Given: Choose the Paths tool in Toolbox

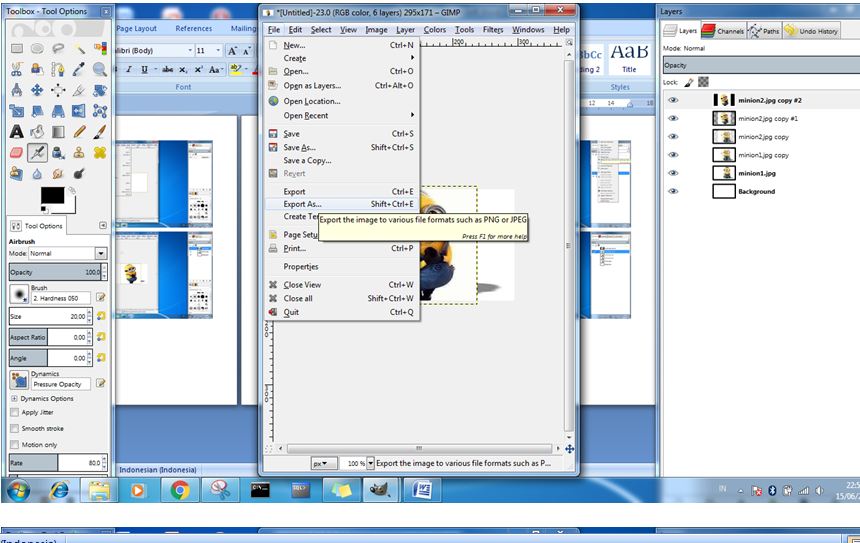Looking at the screenshot, I should tap(58, 70).
